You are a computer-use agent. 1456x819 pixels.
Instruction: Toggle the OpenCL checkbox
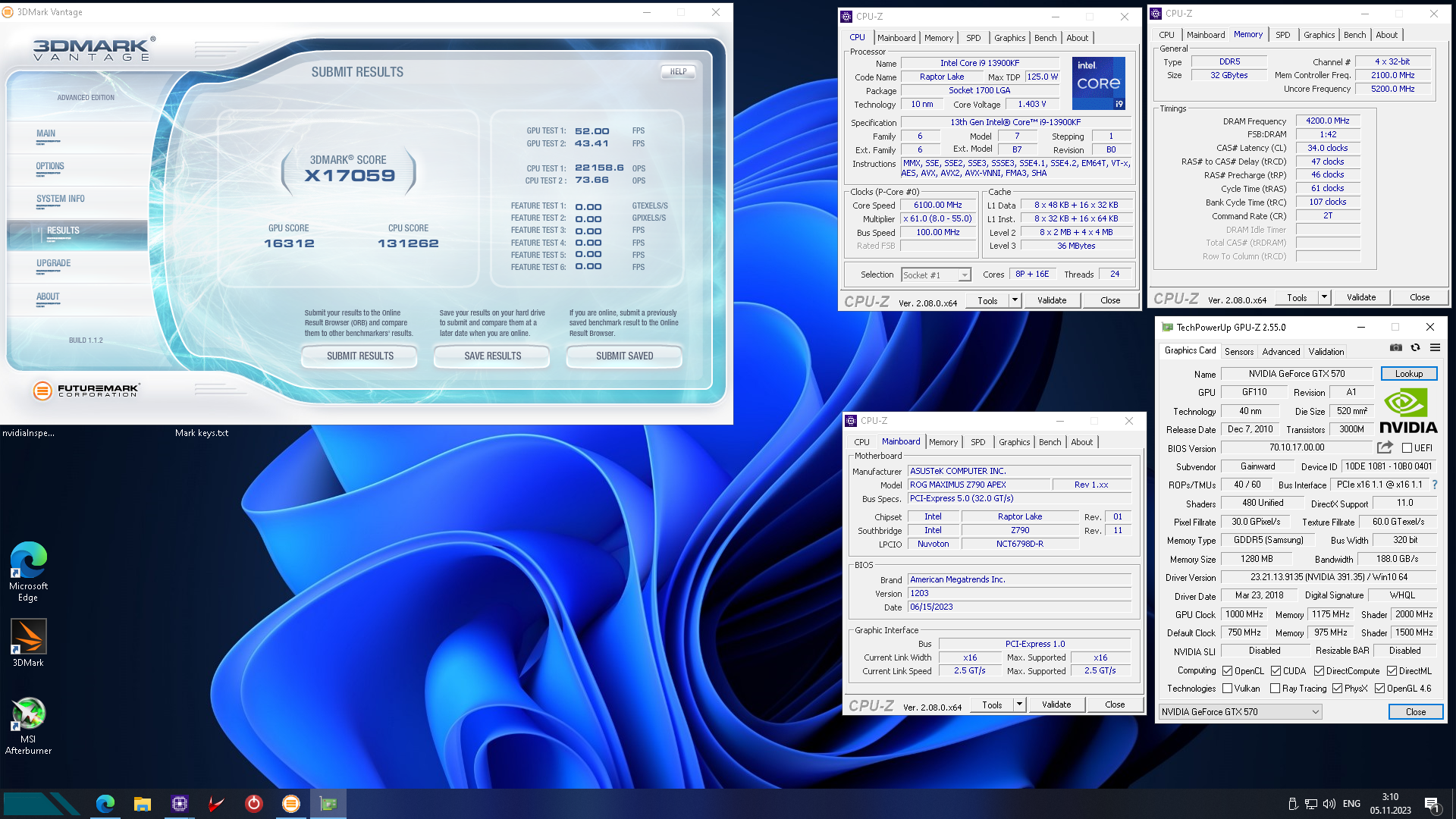click(x=1227, y=671)
